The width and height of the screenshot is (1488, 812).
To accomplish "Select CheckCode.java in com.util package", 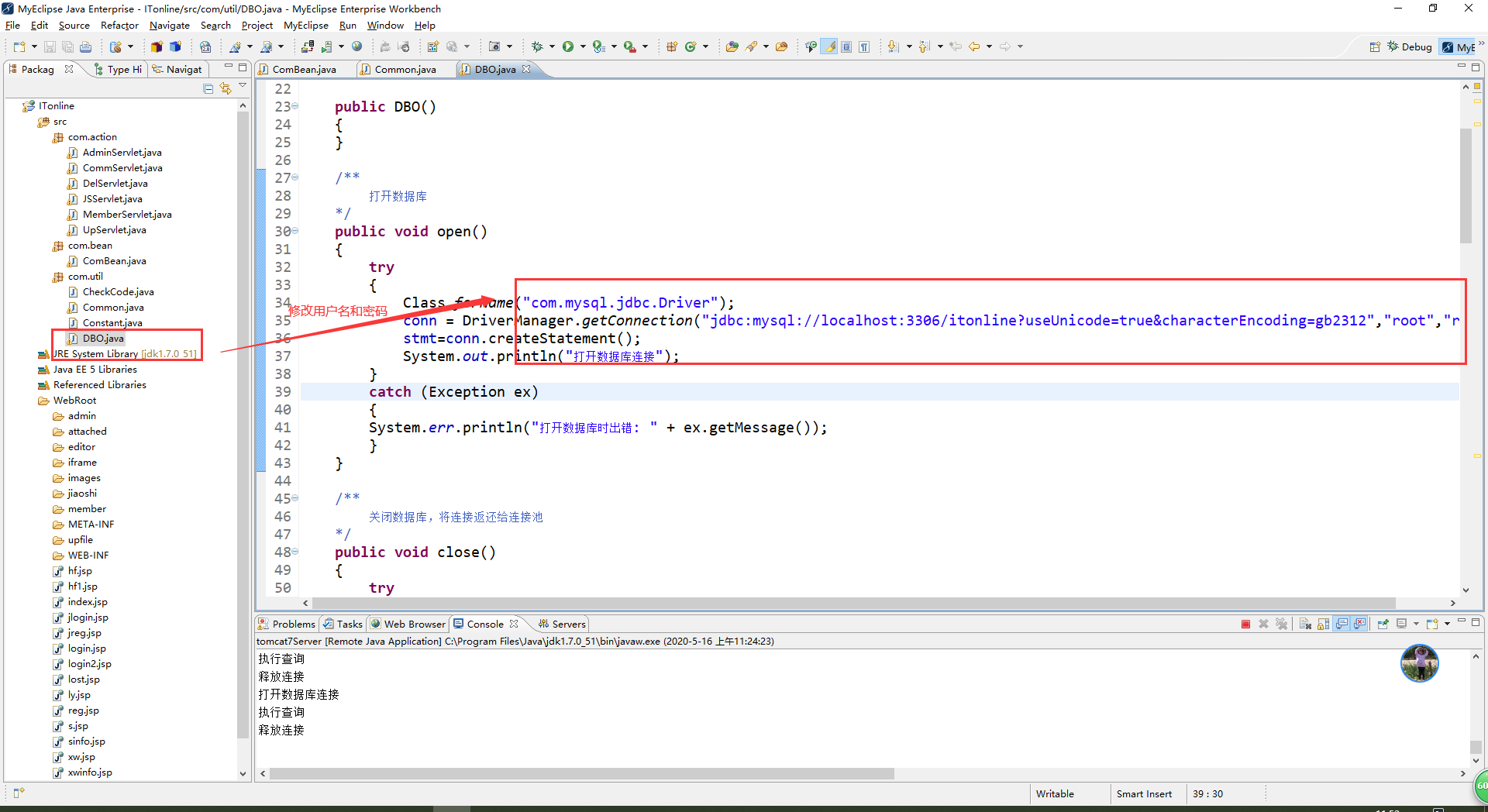I will pyautogui.click(x=118, y=292).
